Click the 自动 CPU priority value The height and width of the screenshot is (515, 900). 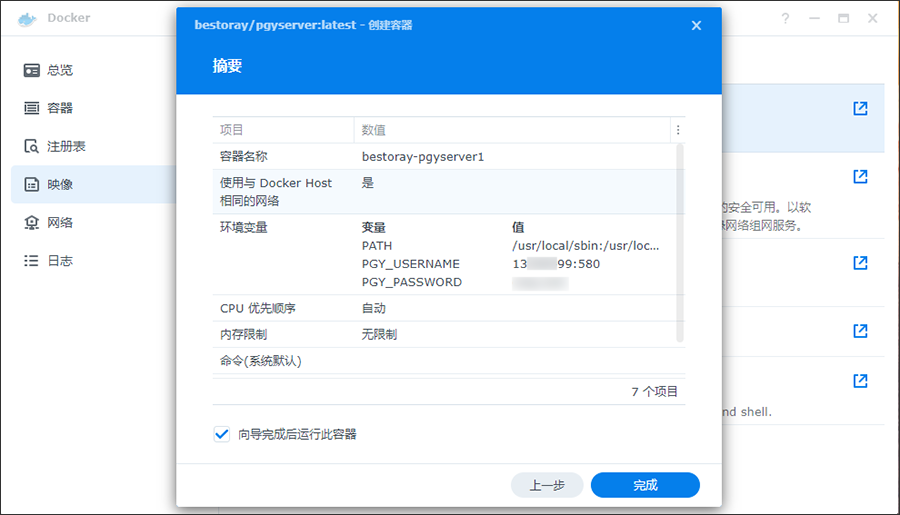374,308
